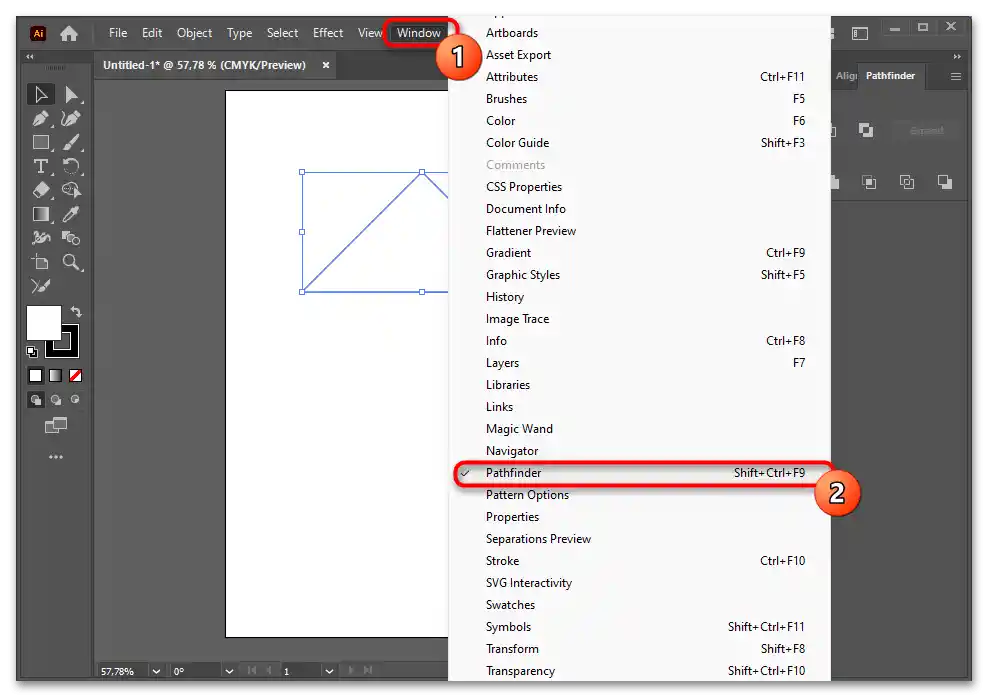Switch to the Align panel tab
Image resolution: width=988 pixels, height=697 pixels.
846,76
